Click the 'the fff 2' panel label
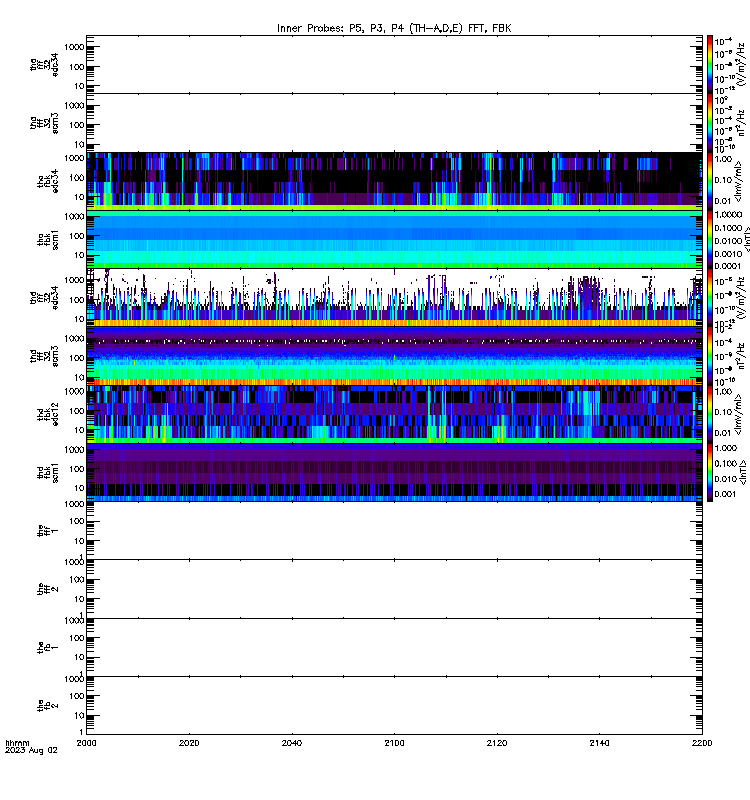The height and width of the screenshot is (800, 750). tap(47, 589)
